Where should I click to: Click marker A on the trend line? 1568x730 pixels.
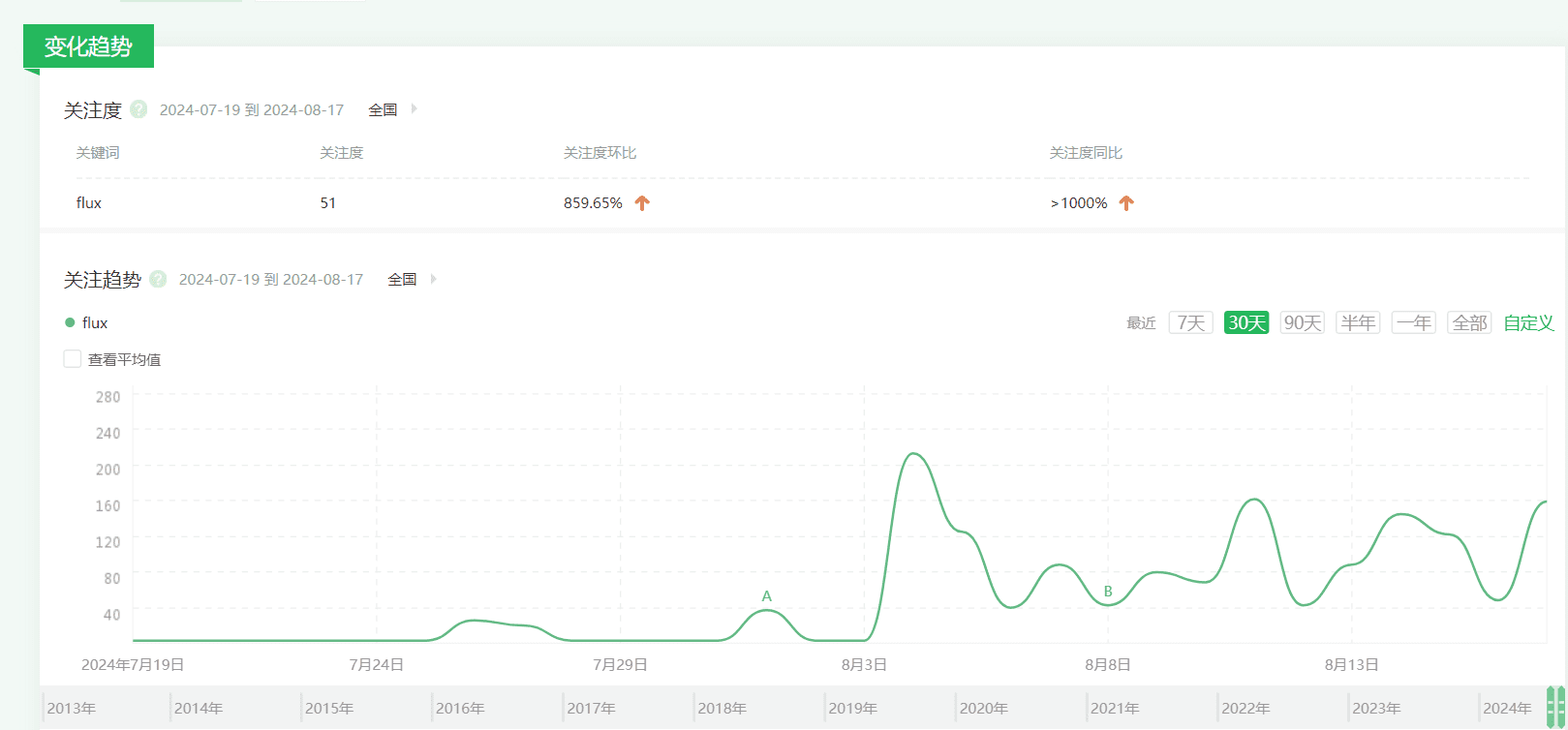click(767, 596)
